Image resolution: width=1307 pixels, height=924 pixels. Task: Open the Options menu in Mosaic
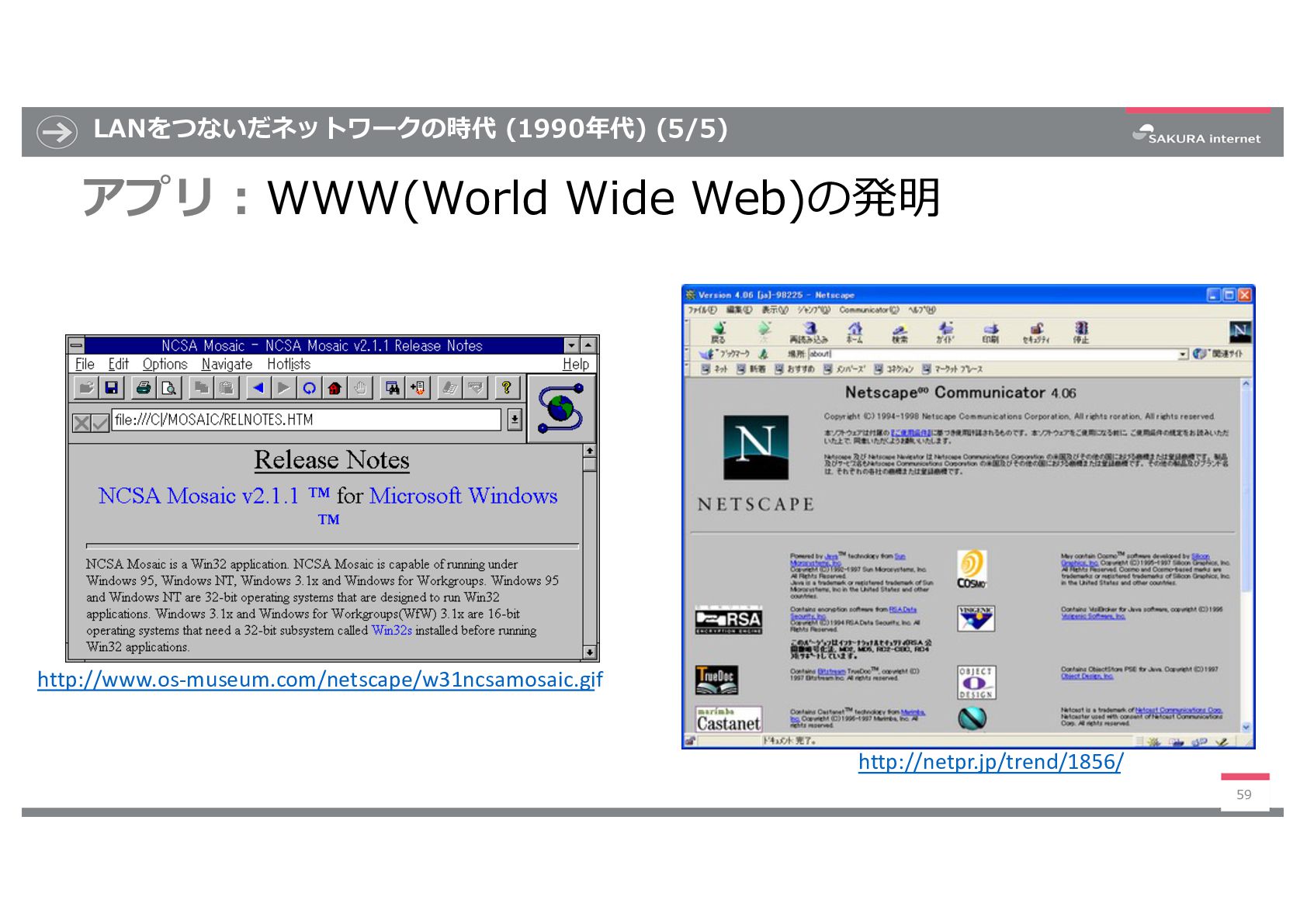coord(165,364)
